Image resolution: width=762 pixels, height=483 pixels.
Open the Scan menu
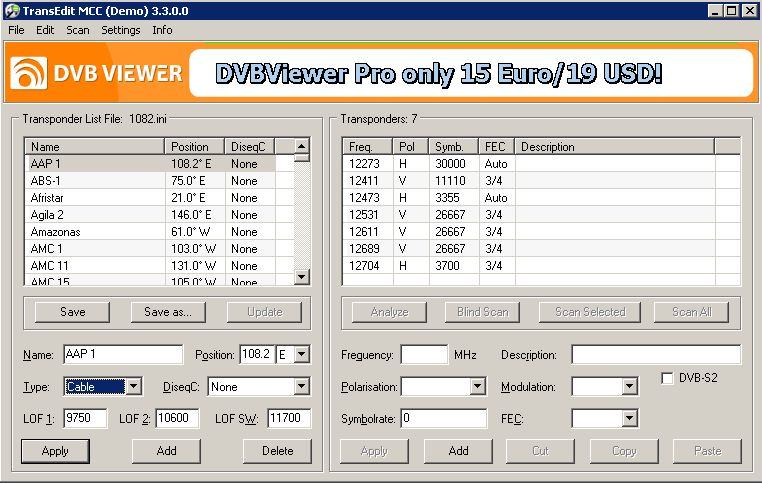pos(78,30)
